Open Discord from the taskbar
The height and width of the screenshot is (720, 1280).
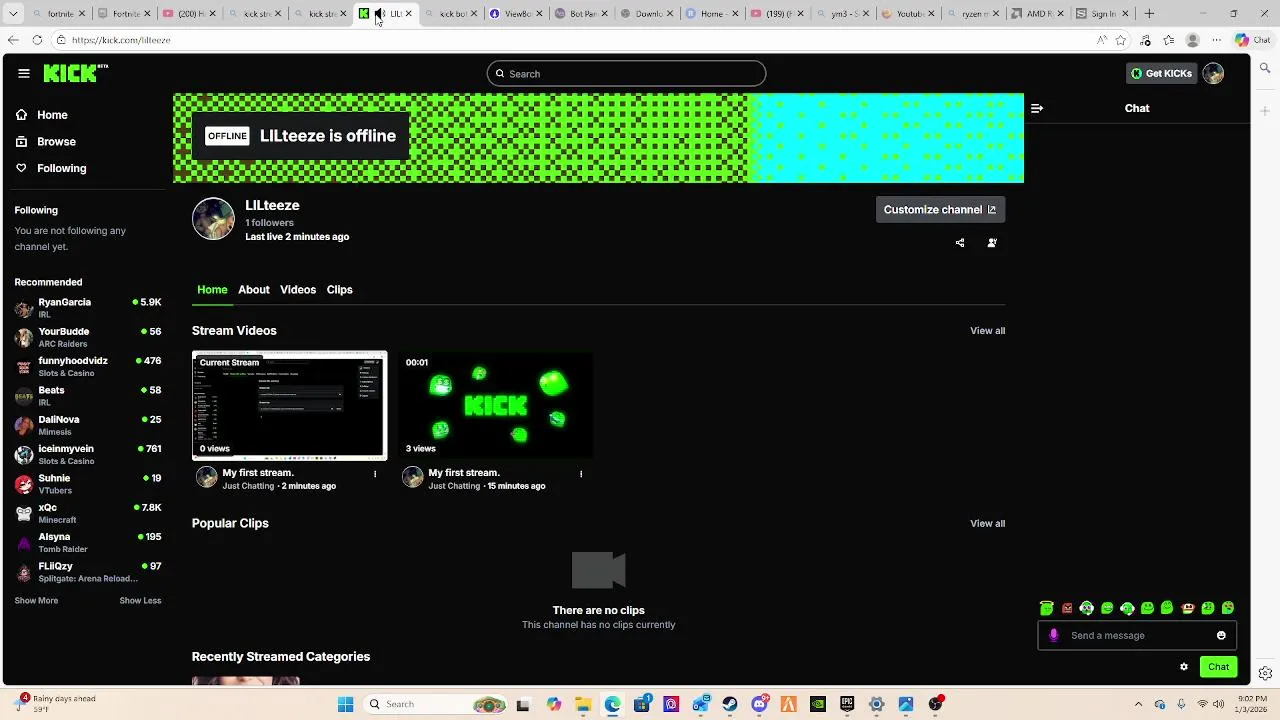759,705
